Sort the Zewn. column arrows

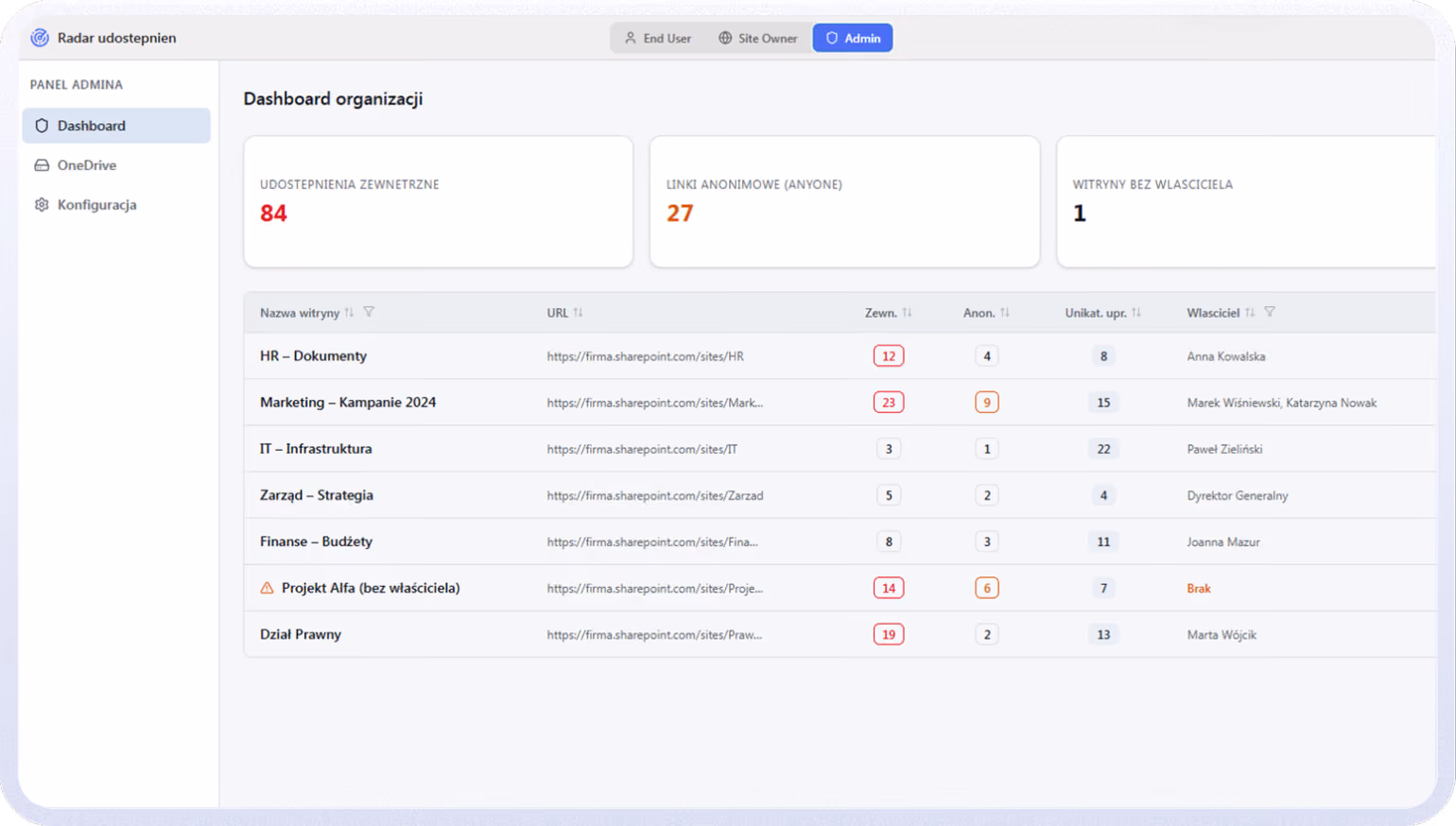(907, 313)
